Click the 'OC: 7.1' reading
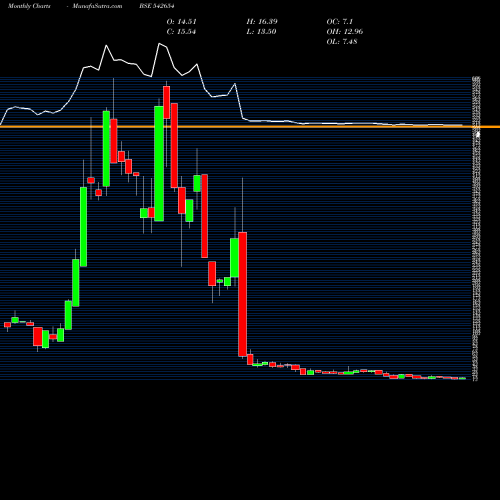500x500 pixels. [339, 22]
